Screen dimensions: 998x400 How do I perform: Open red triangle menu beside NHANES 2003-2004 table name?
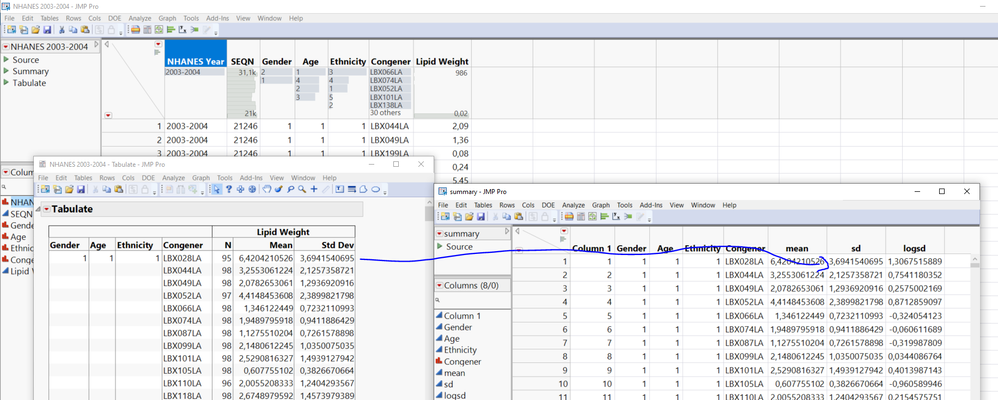point(7,47)
